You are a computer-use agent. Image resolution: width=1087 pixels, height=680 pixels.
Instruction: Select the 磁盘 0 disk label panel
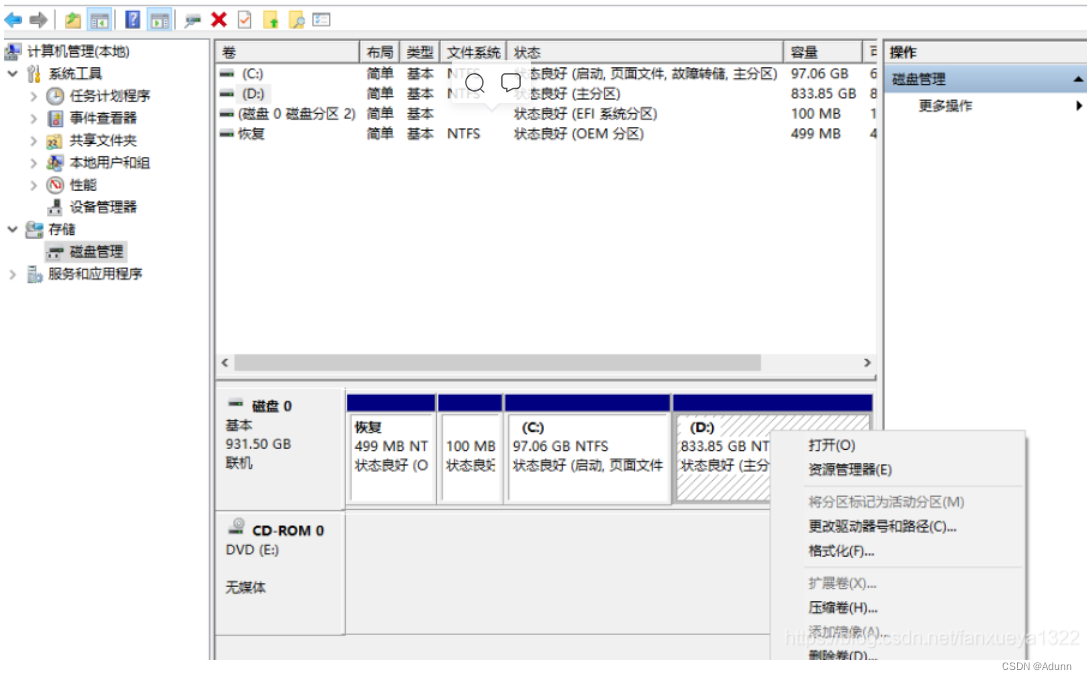279,448
